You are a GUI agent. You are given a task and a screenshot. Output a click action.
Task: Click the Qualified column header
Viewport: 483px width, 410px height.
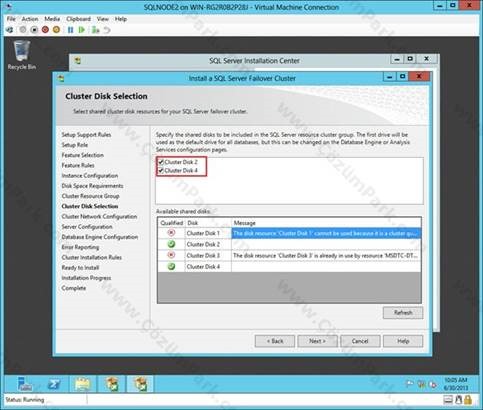pyautogui.click(x=171, y=223)
